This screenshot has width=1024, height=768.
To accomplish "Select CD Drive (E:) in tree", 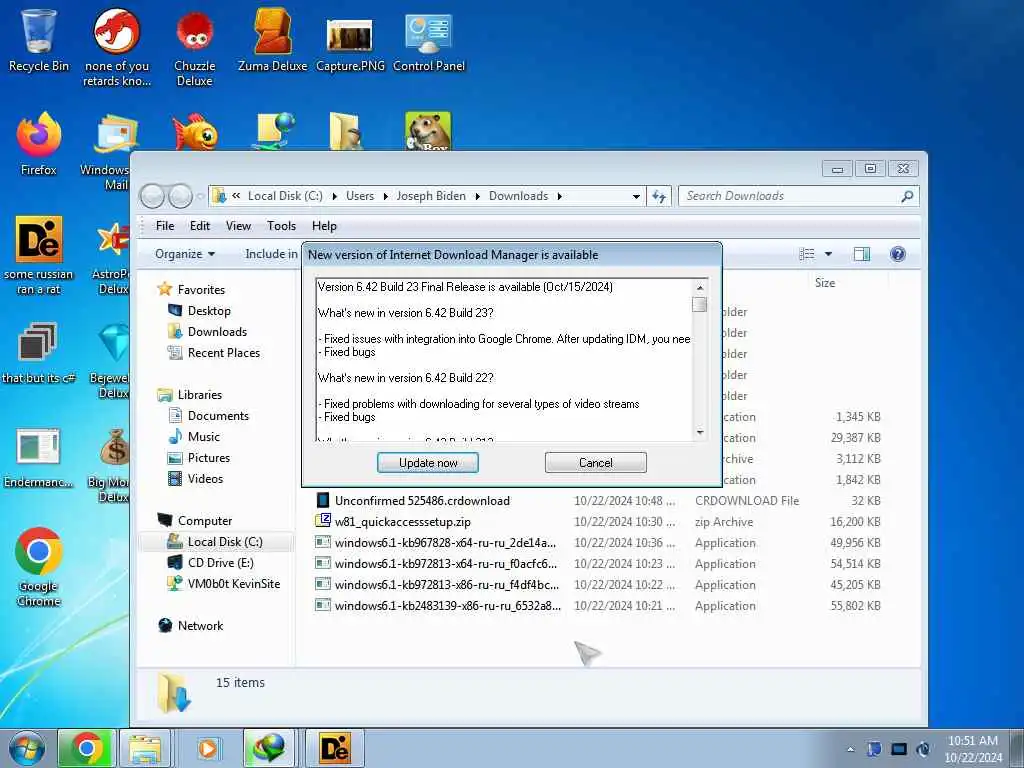I will tap(221, 563).
